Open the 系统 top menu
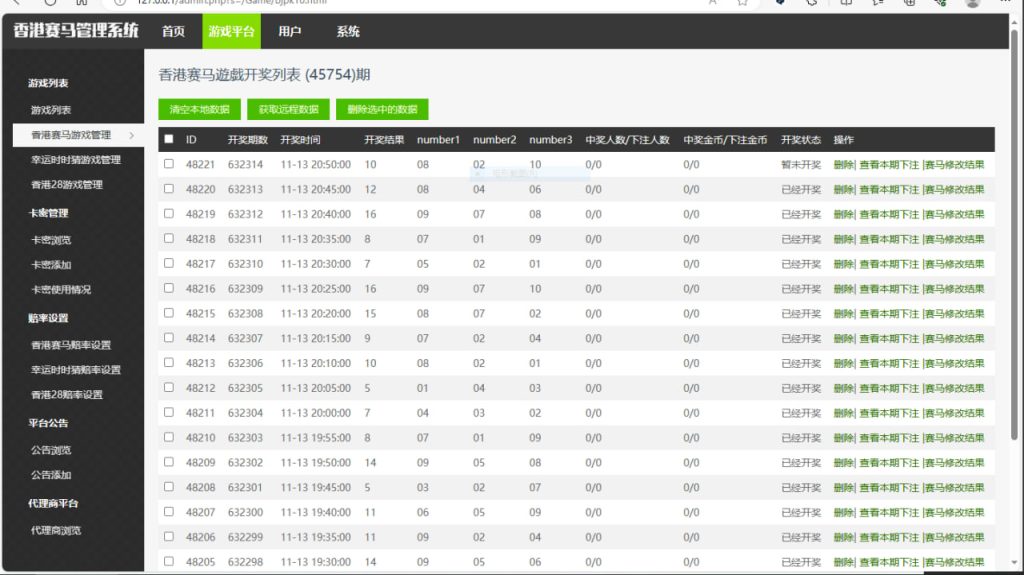The height and width of the screenshot is (575, 1024). 347,31
